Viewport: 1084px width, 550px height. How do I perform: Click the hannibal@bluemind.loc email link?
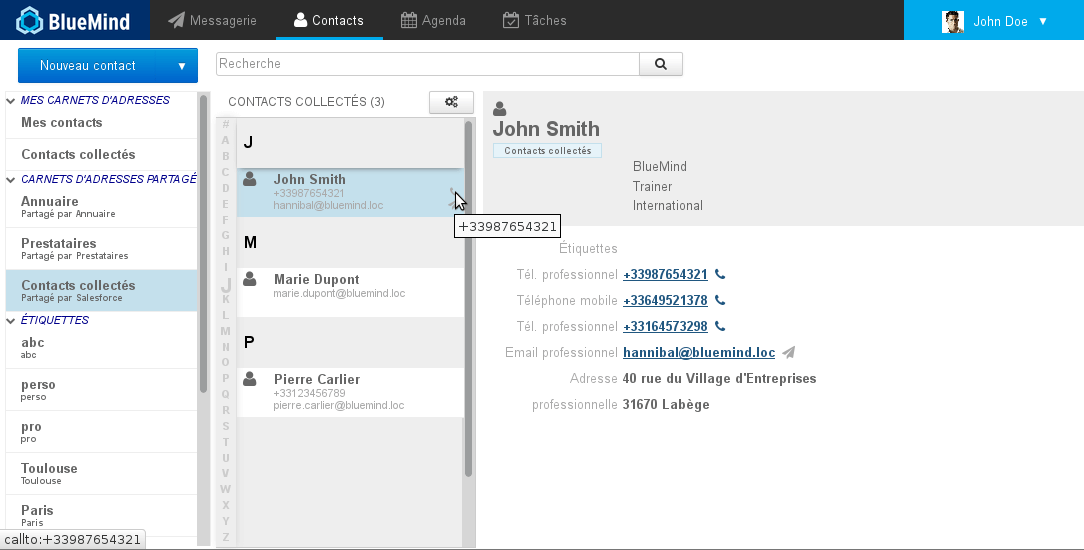pyautogui.click(x=699, y=353)
